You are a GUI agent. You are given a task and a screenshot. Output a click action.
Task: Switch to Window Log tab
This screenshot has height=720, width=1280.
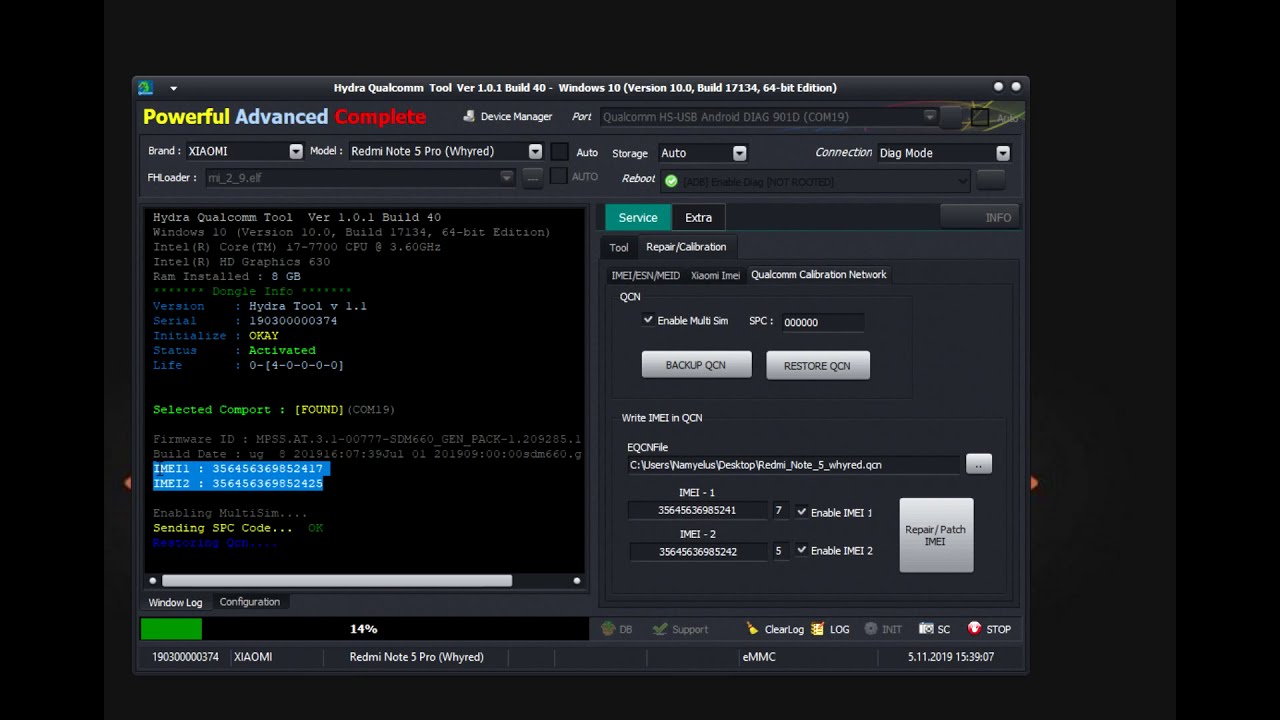click(x=175, y=602)
